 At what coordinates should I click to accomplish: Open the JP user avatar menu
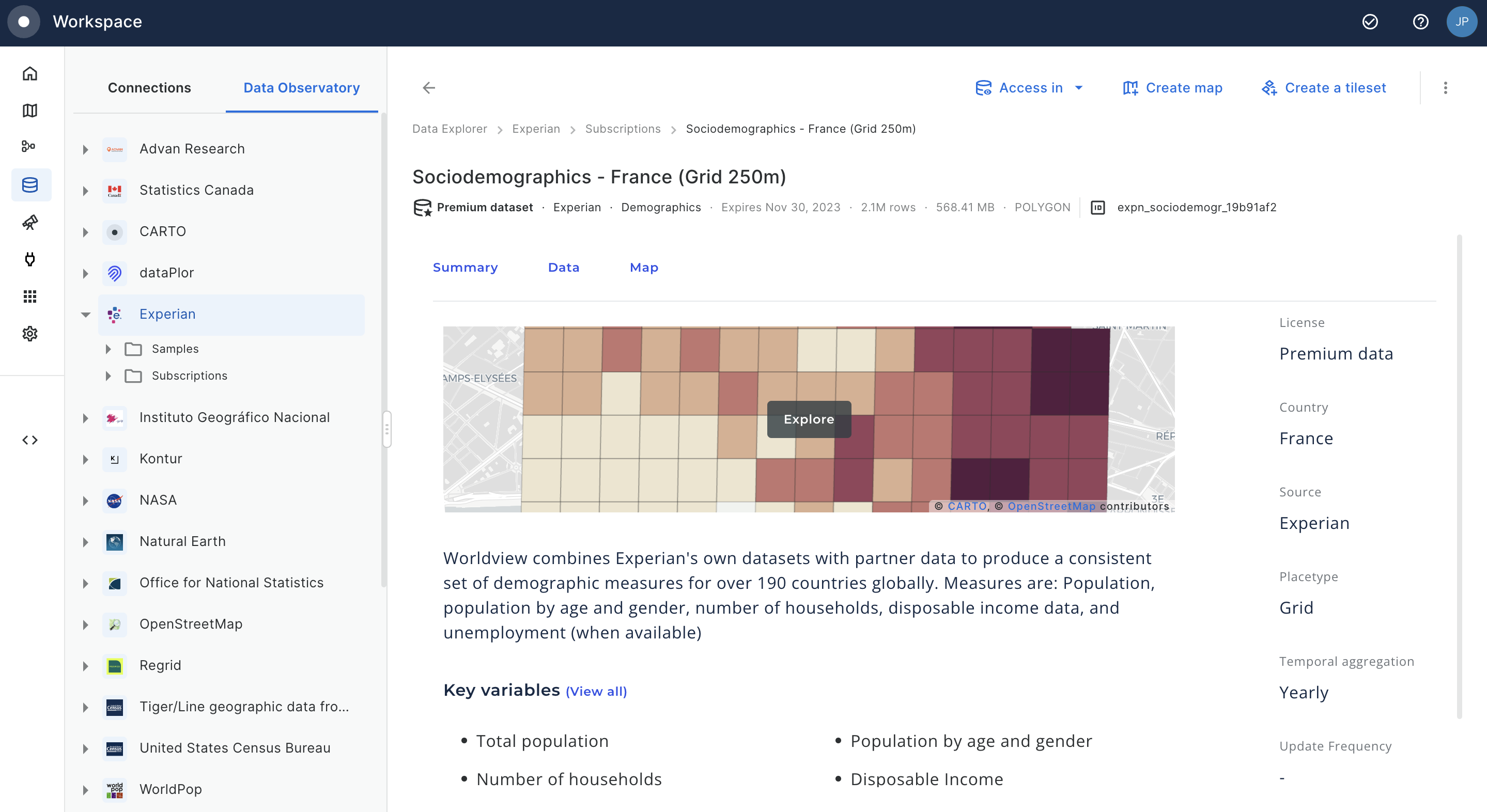point(1461,22)
